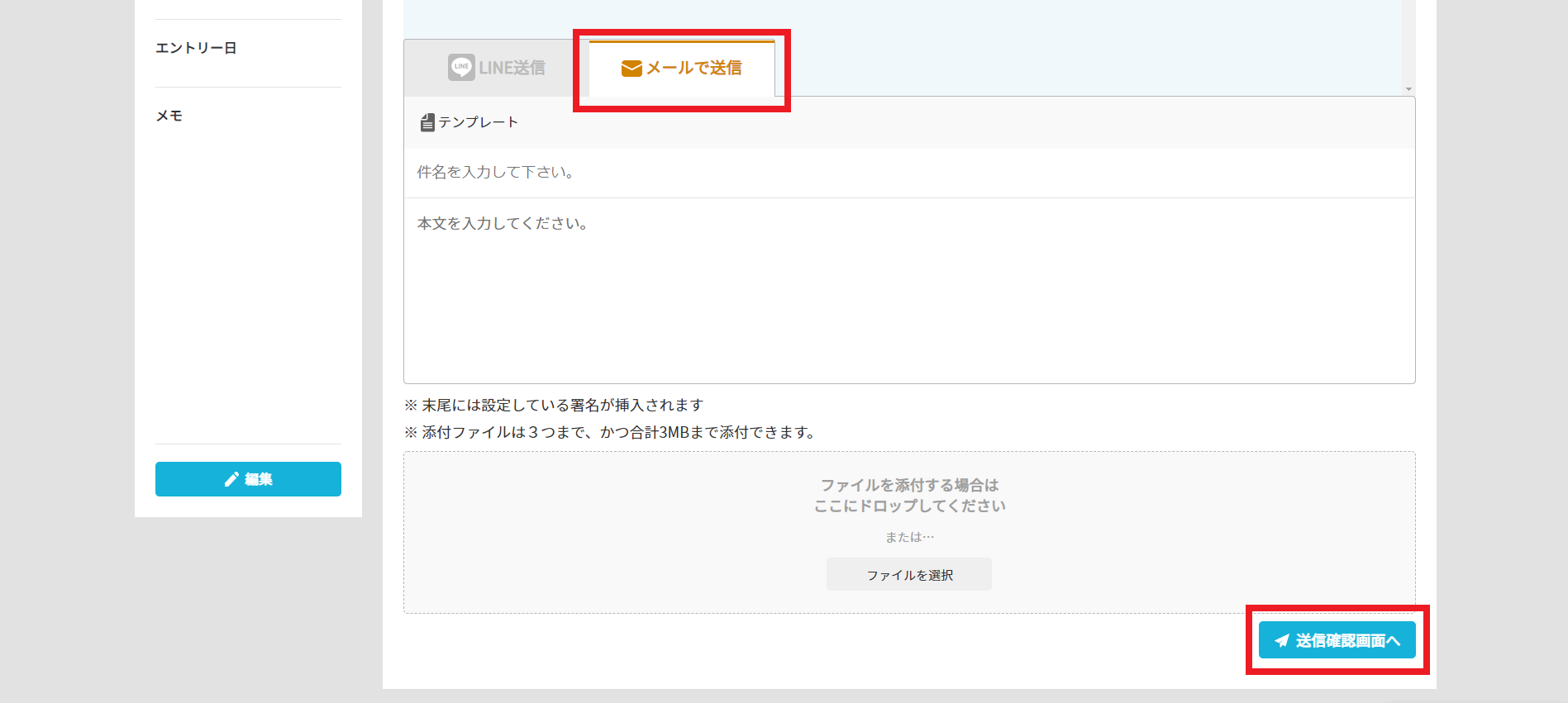
Task: Go to 送信確認画面へ confirmation screen
Action: 1347,641
